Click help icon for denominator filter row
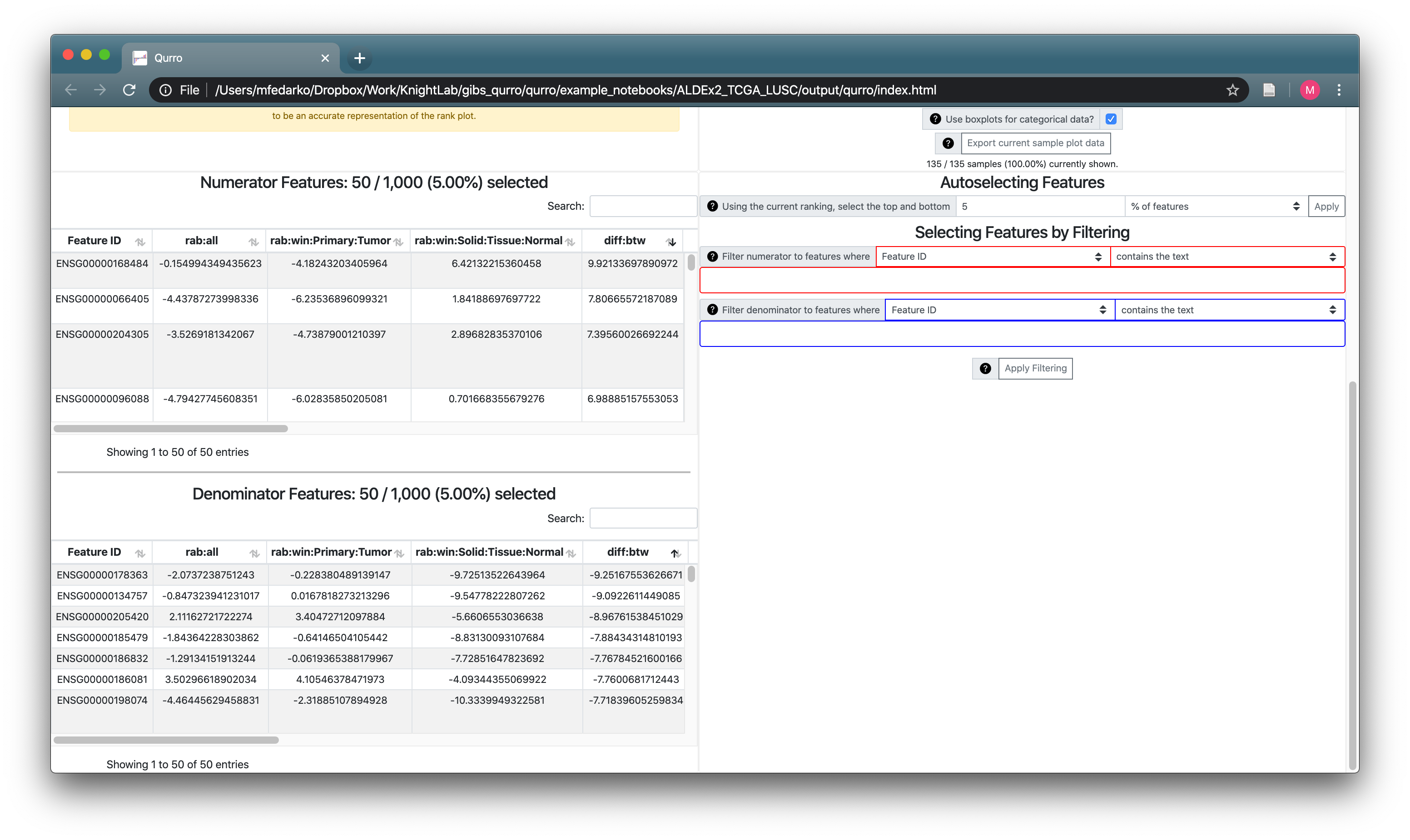This screenshot has width=1410, height=840. pyautogui.click(x=712, y=310)
